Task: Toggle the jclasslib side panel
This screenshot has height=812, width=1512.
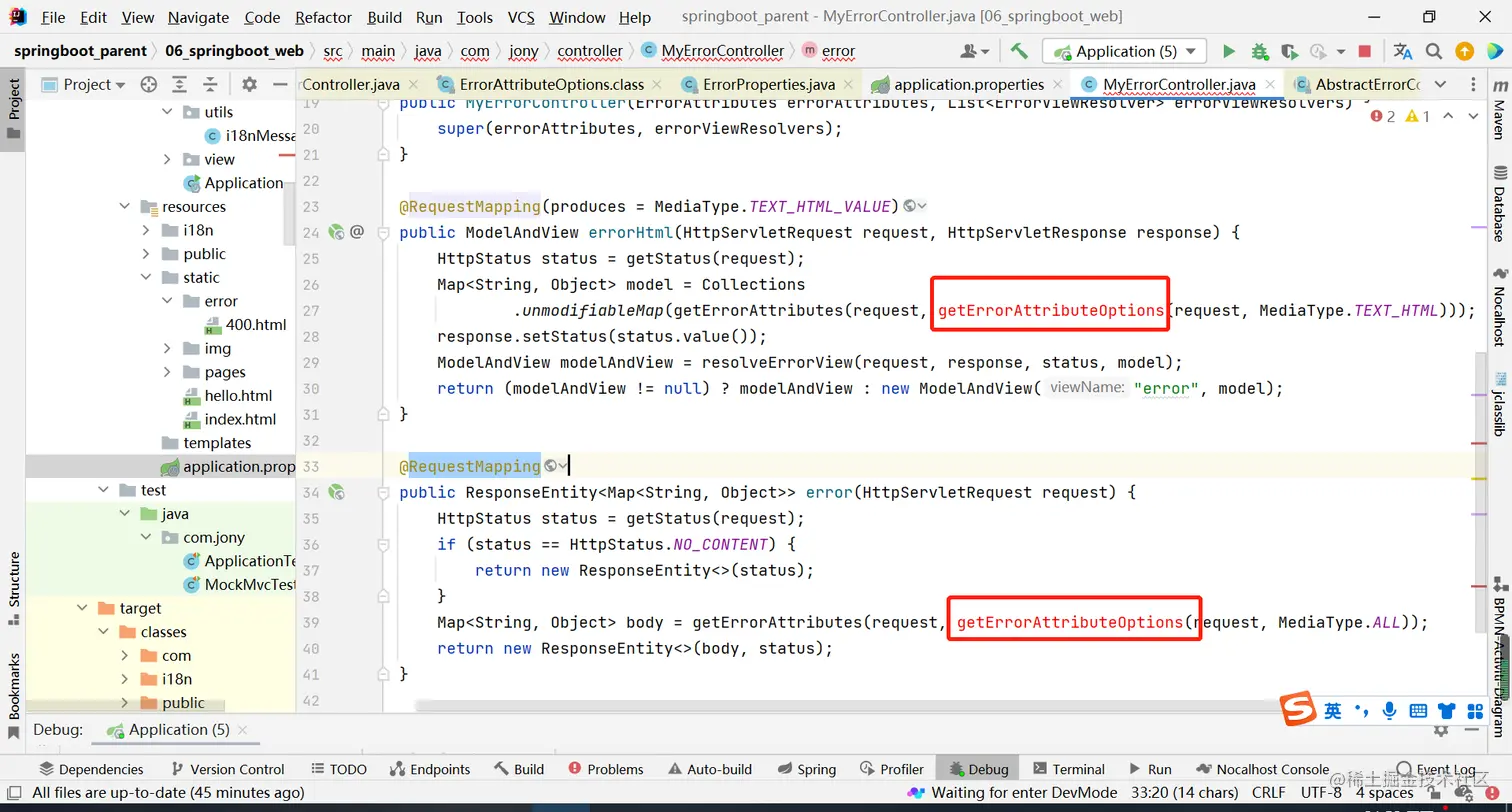Action: coord(1498,404)
